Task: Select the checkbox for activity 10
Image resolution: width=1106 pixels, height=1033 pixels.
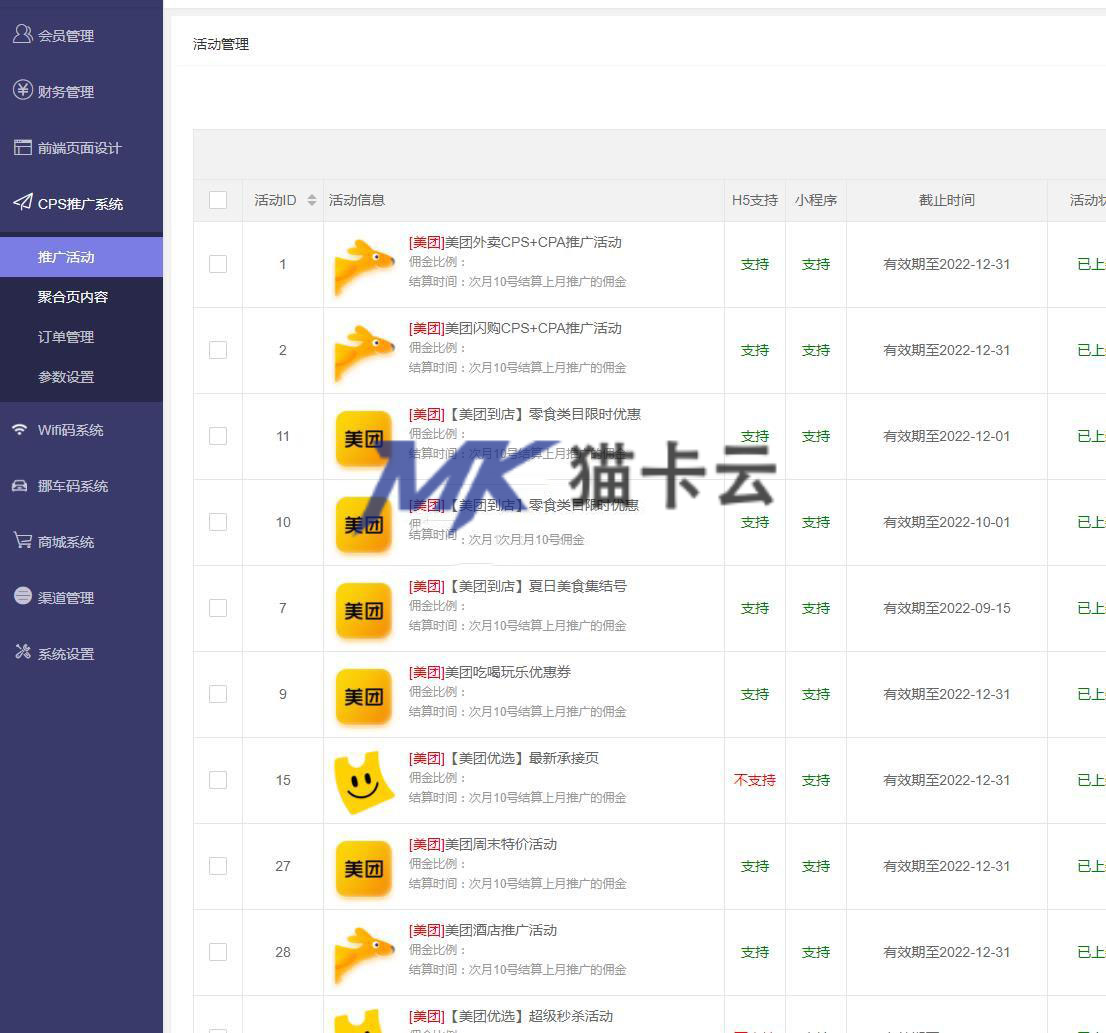Action: click(218, 522)
